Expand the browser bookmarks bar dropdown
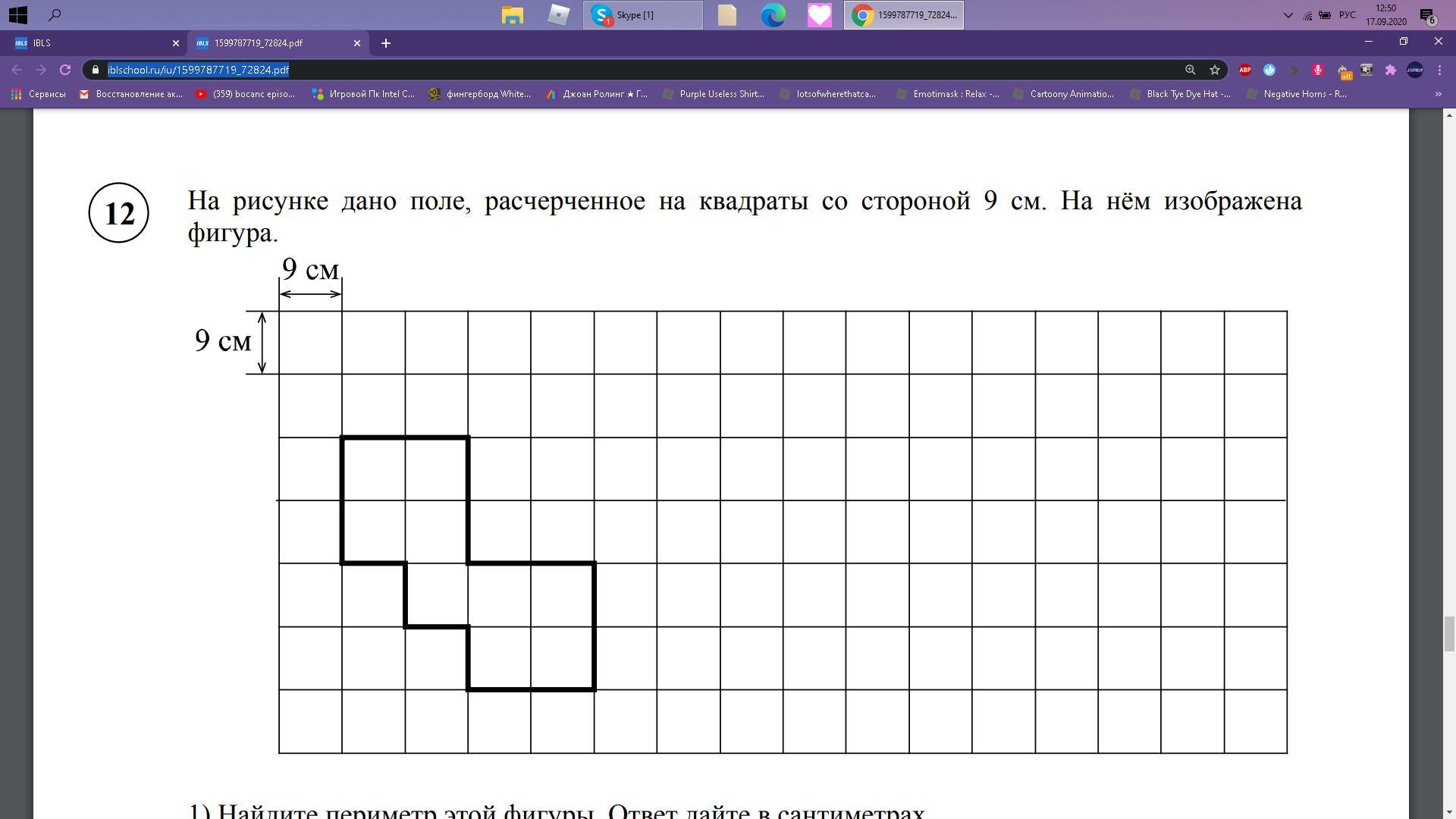Screen dimensions: 1456x819 click(x=1438, y=94)
